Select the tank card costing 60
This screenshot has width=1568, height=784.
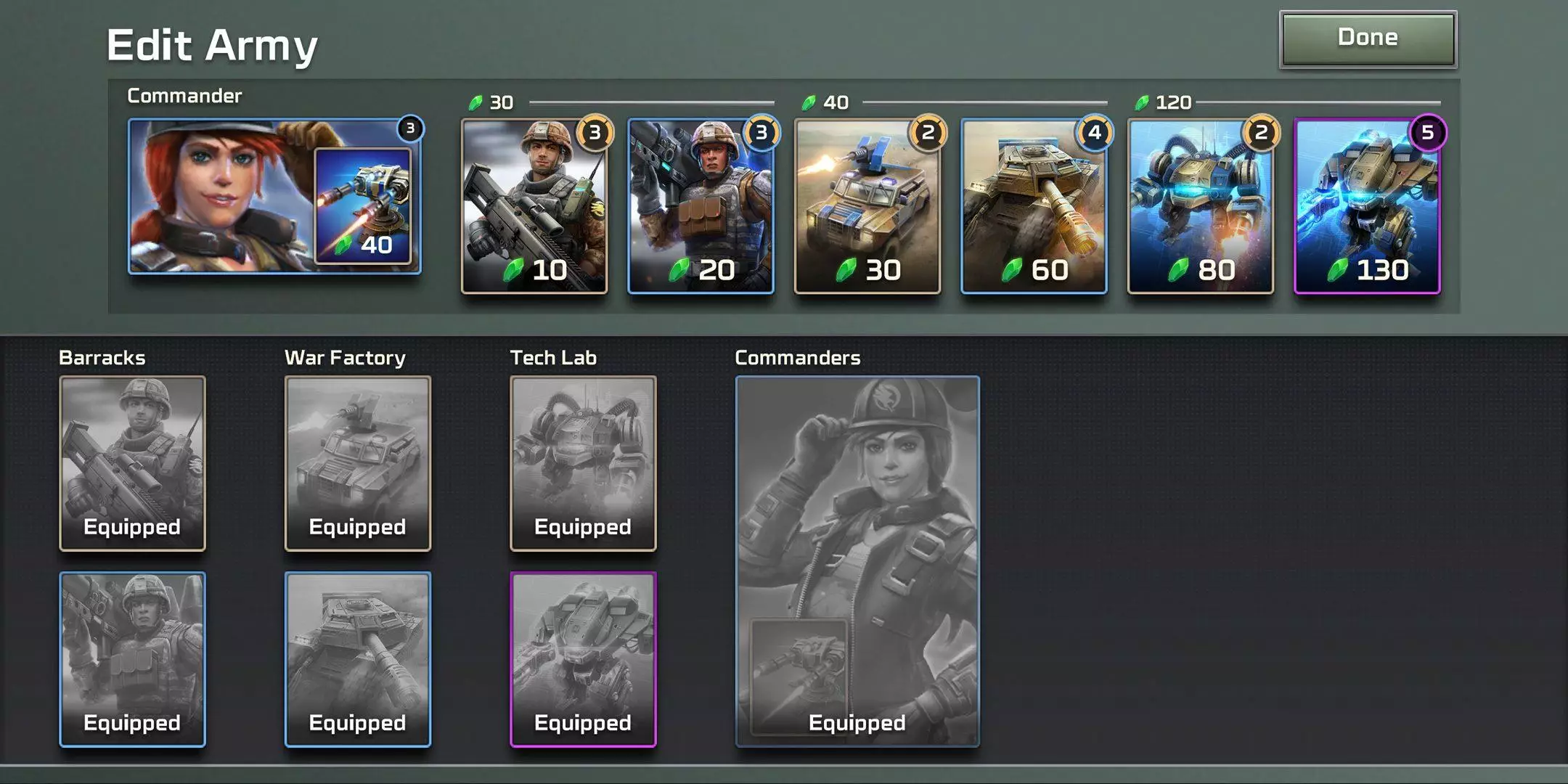(x=1034, y=206)
